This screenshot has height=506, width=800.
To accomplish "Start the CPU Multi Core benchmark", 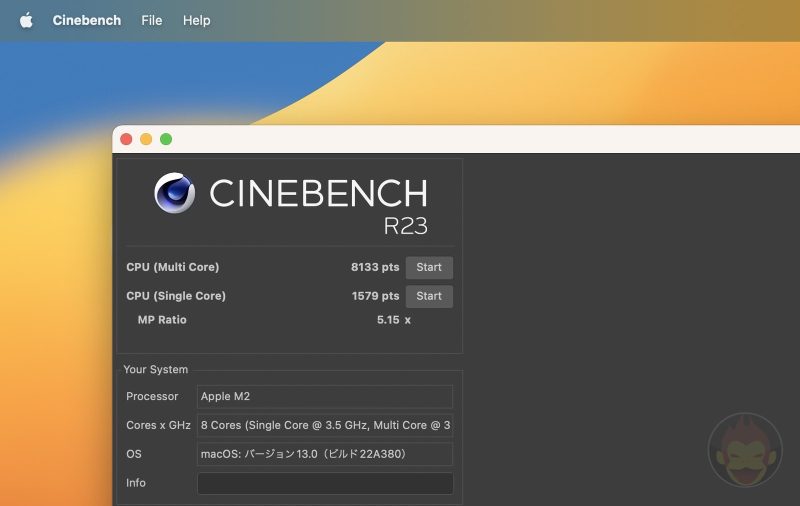I will tap(429, 267).
